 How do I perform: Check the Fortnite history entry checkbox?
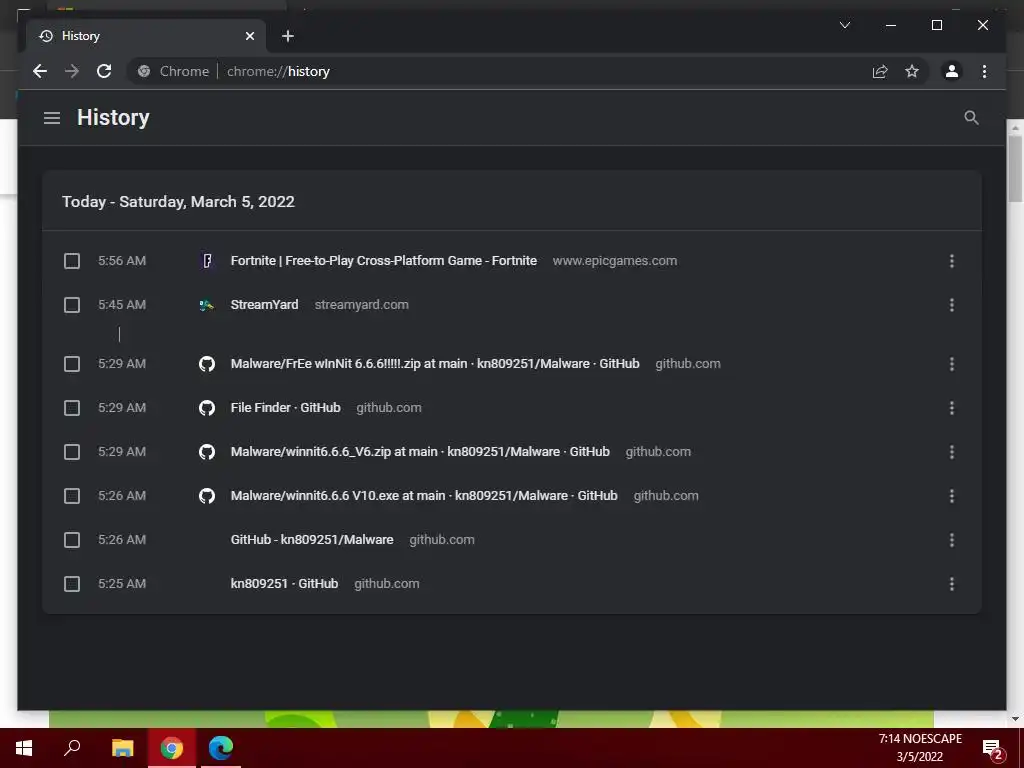pyautogui.click(x=72, y=261)
